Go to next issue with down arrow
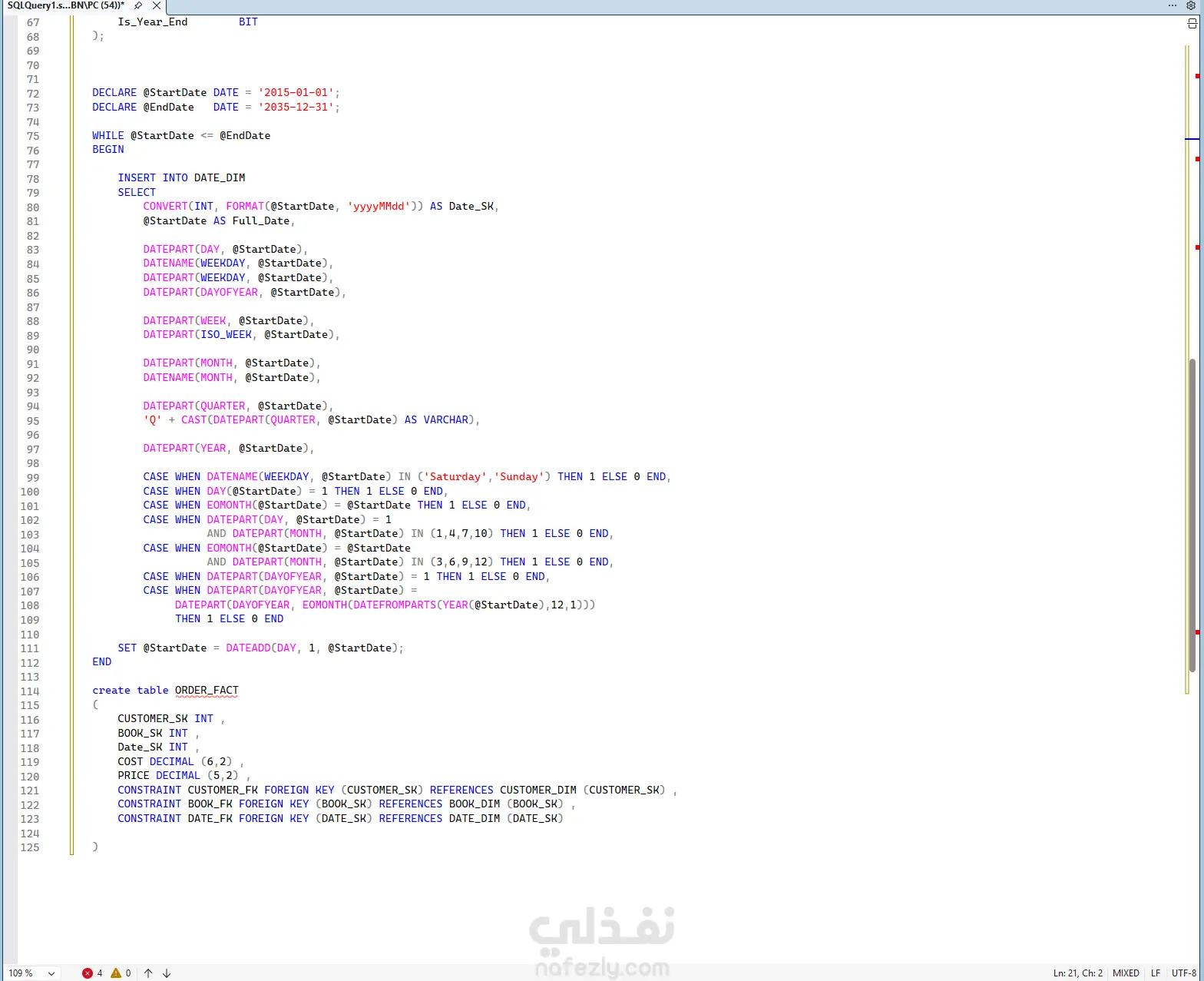Viewport: 1204px width, 981px height. (167, 973)
